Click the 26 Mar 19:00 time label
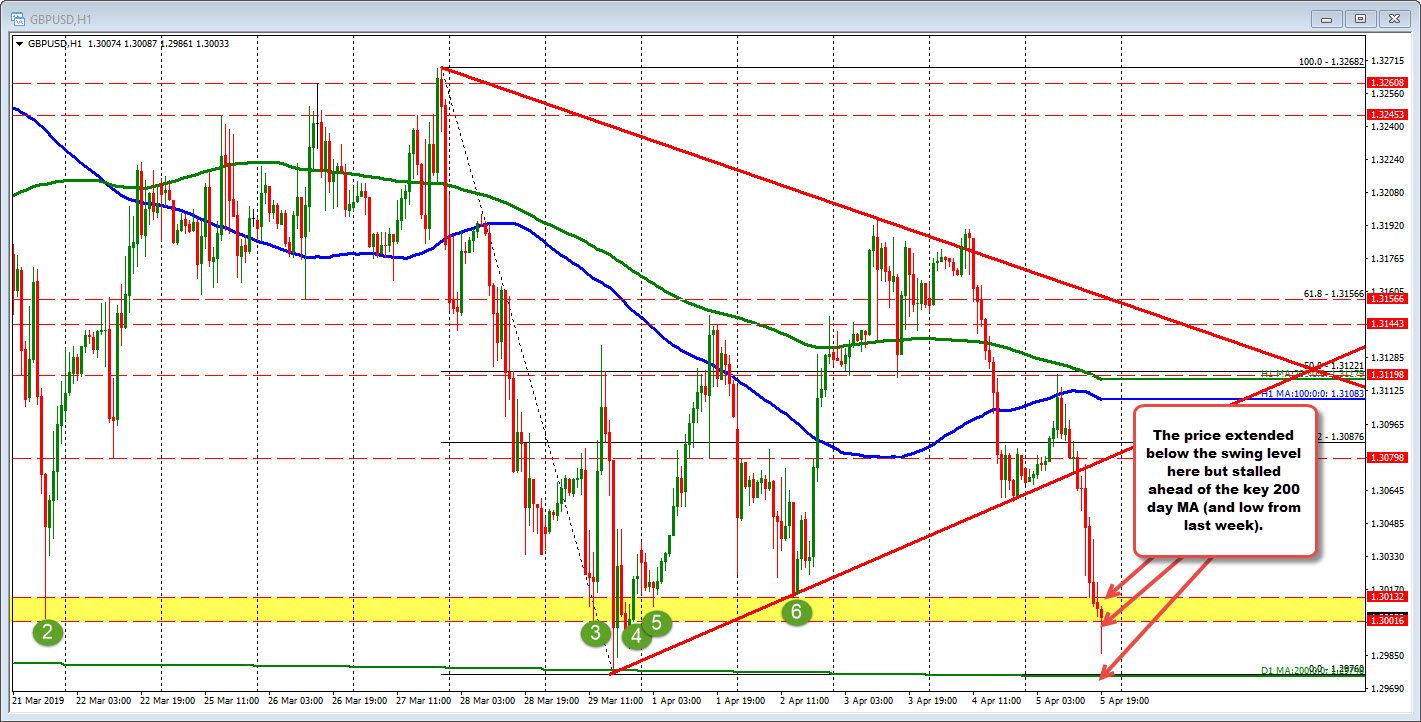 (x=362, y=701)
